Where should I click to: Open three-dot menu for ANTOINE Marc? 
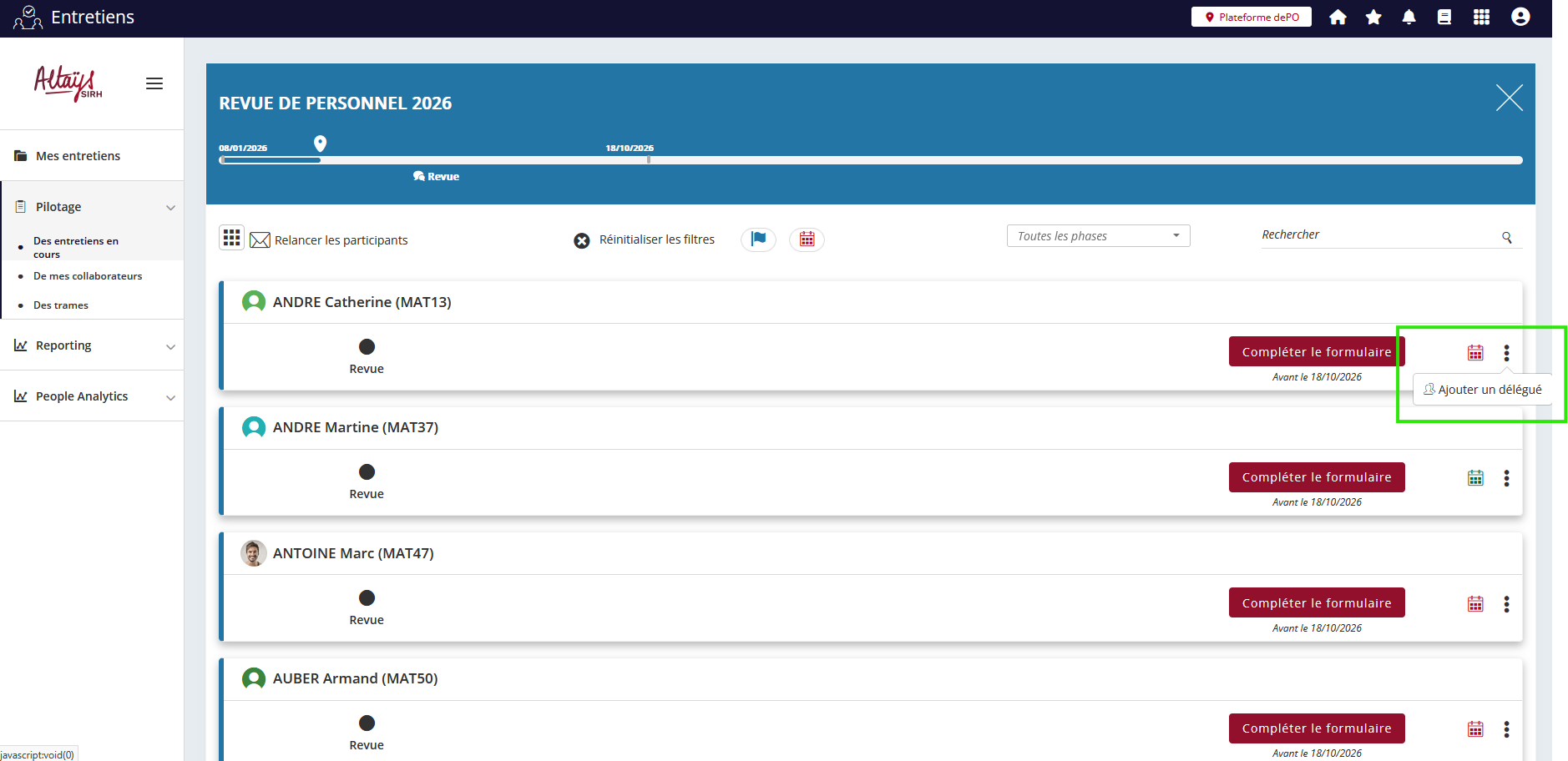(1506, 604)
